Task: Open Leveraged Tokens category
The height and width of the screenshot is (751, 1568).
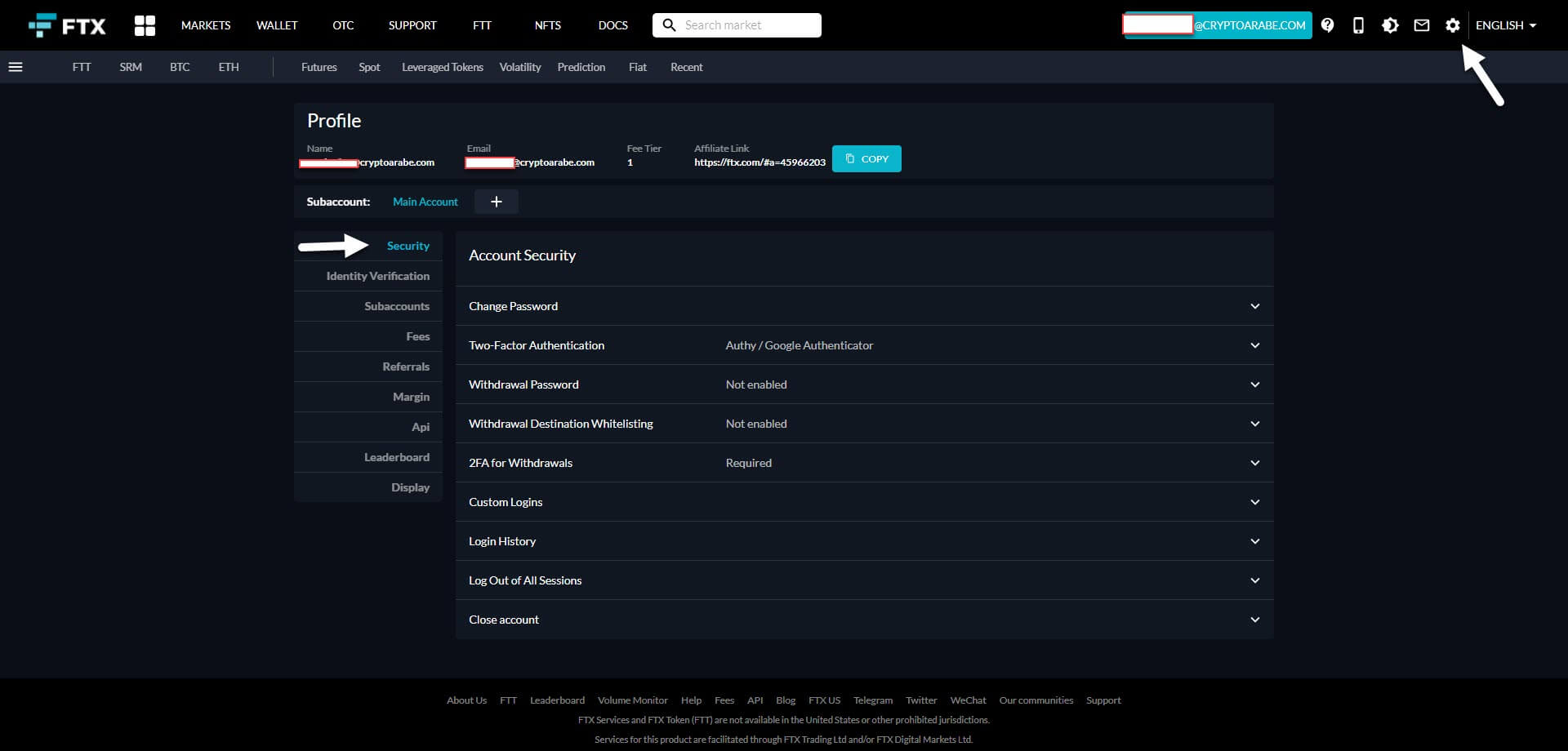Action: tap(442, 67)
